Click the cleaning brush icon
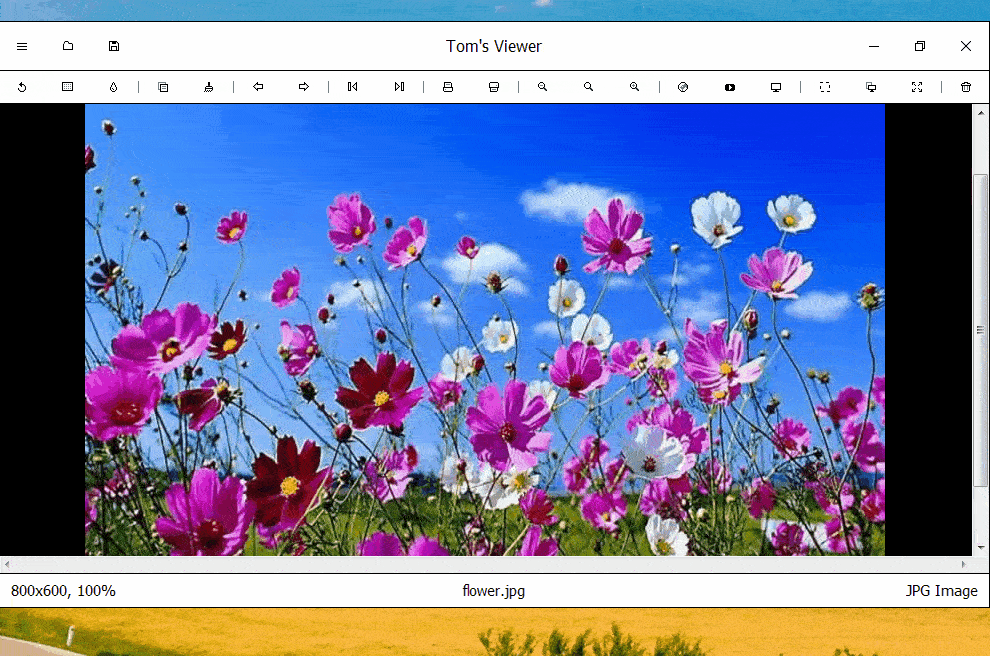This screenshot has height=656, width=990. (209, 87)
